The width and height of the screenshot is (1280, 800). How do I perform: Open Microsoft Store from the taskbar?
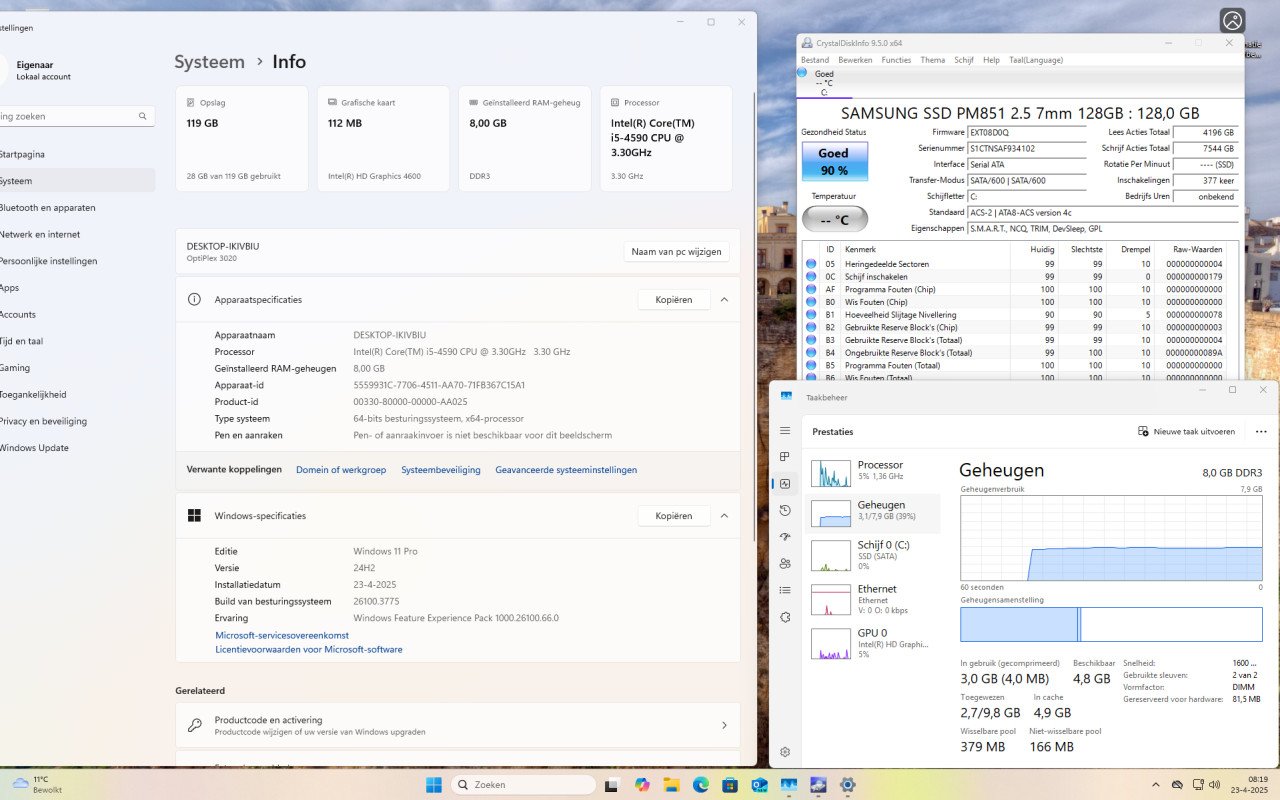(730, 785)
